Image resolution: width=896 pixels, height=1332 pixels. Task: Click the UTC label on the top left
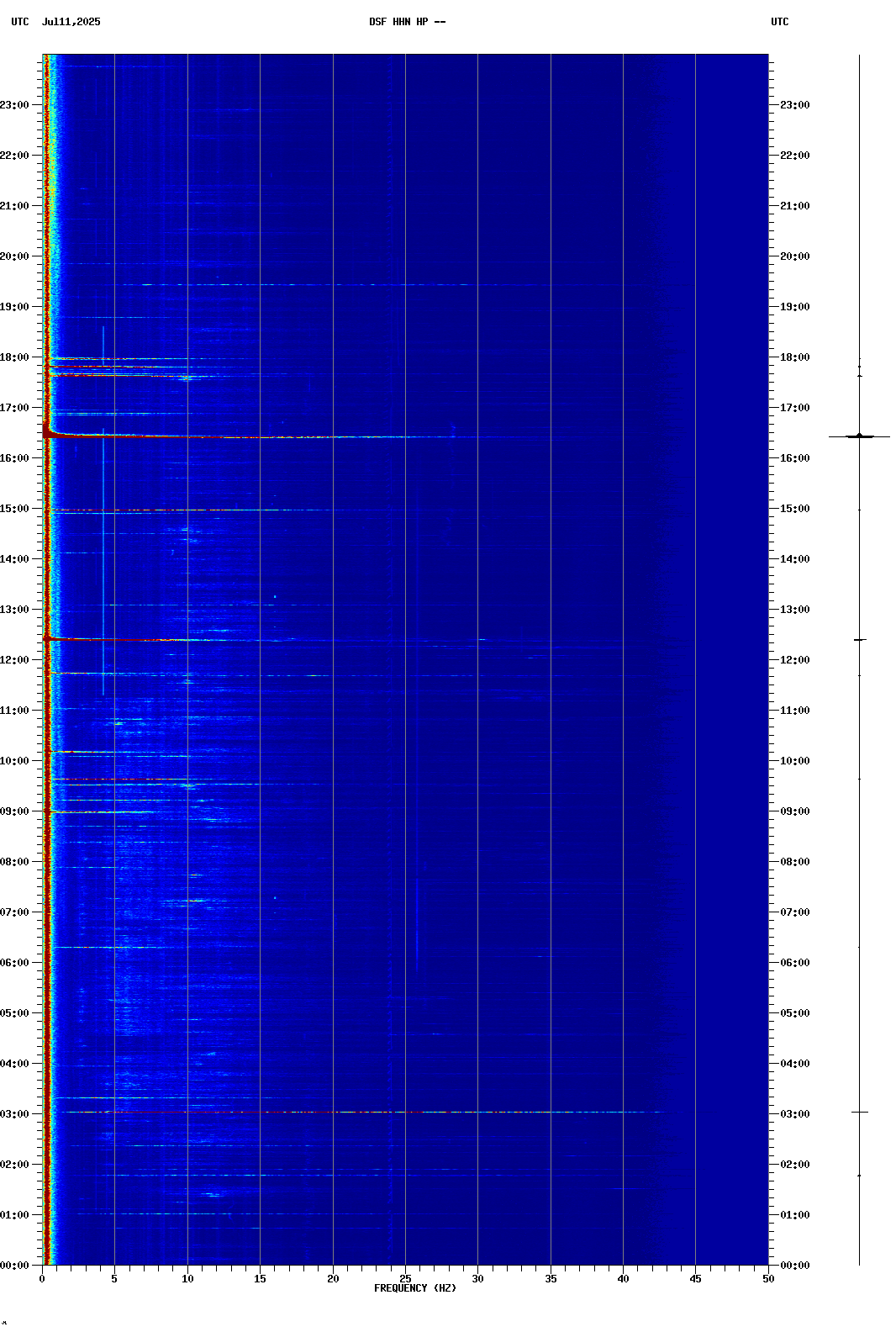coord(20,22)
